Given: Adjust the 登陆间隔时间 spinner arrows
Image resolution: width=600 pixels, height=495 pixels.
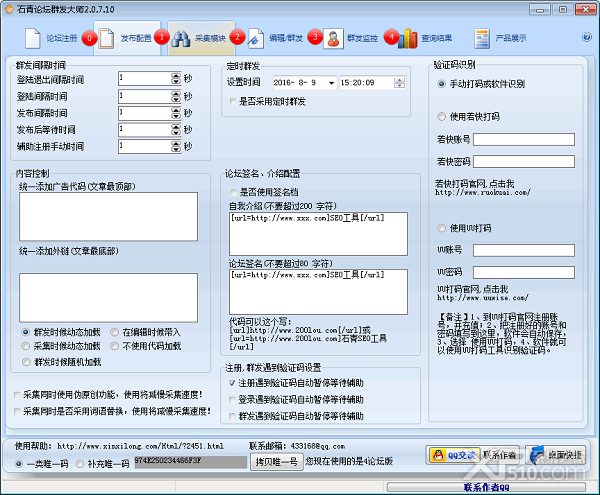Looking at the screenshot, I should tap(176, 96).
